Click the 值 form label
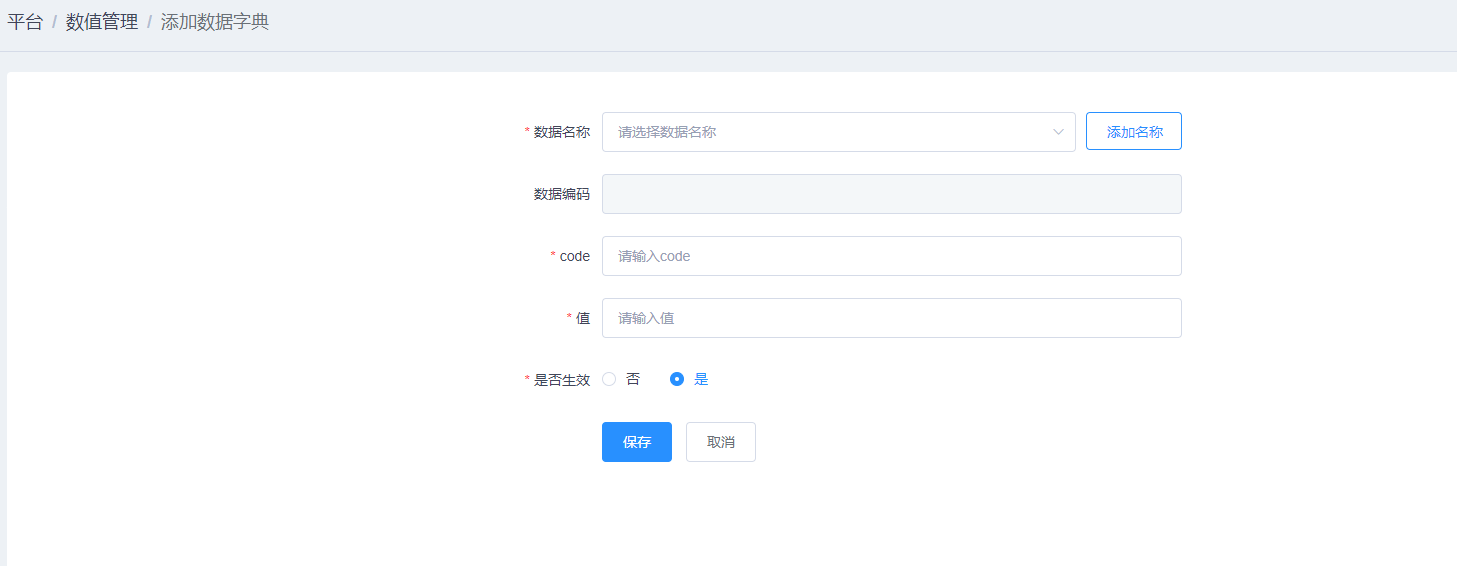The height and width of the screenshot is (566, 1457). [x=583, y=318]
